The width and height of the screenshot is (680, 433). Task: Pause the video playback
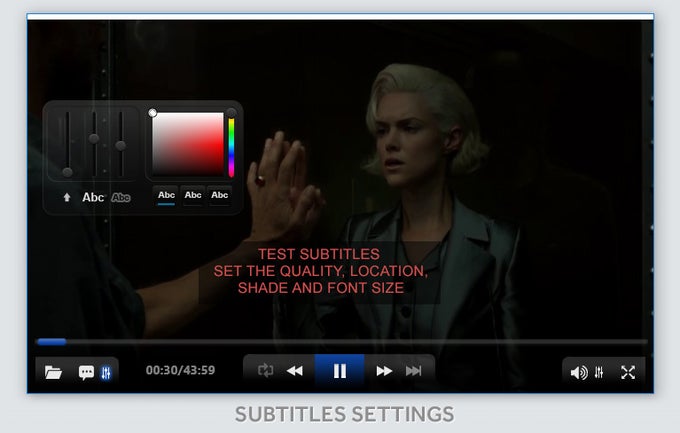(x=340, y=371)
